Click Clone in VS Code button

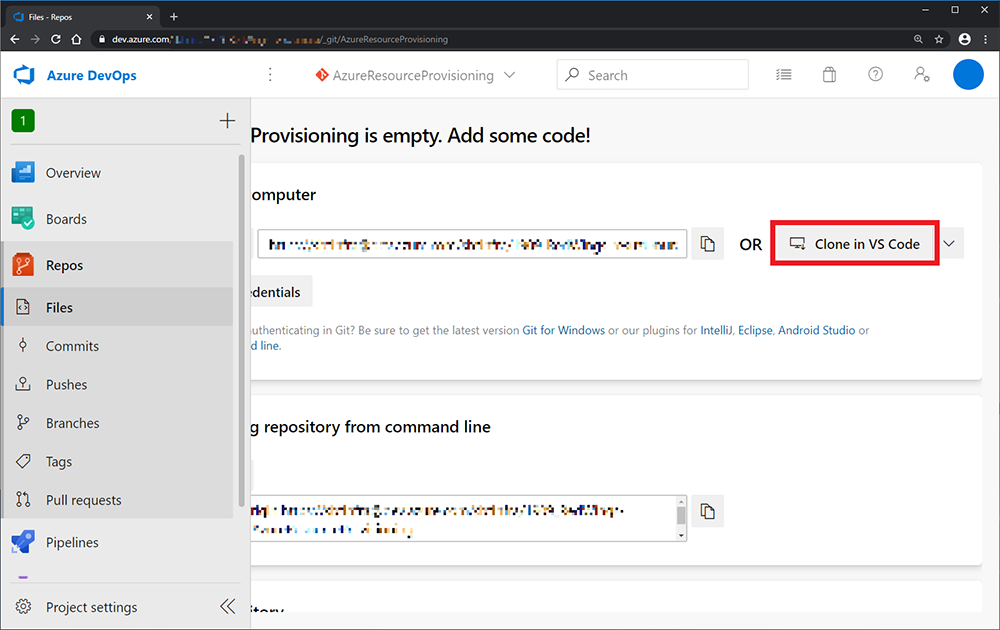855,244
